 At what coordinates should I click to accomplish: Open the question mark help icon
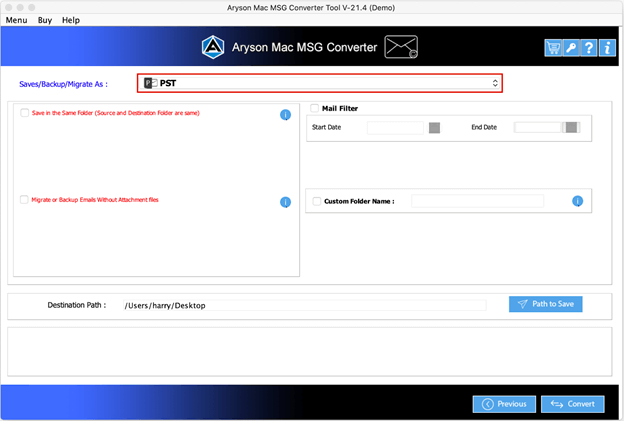589,48
